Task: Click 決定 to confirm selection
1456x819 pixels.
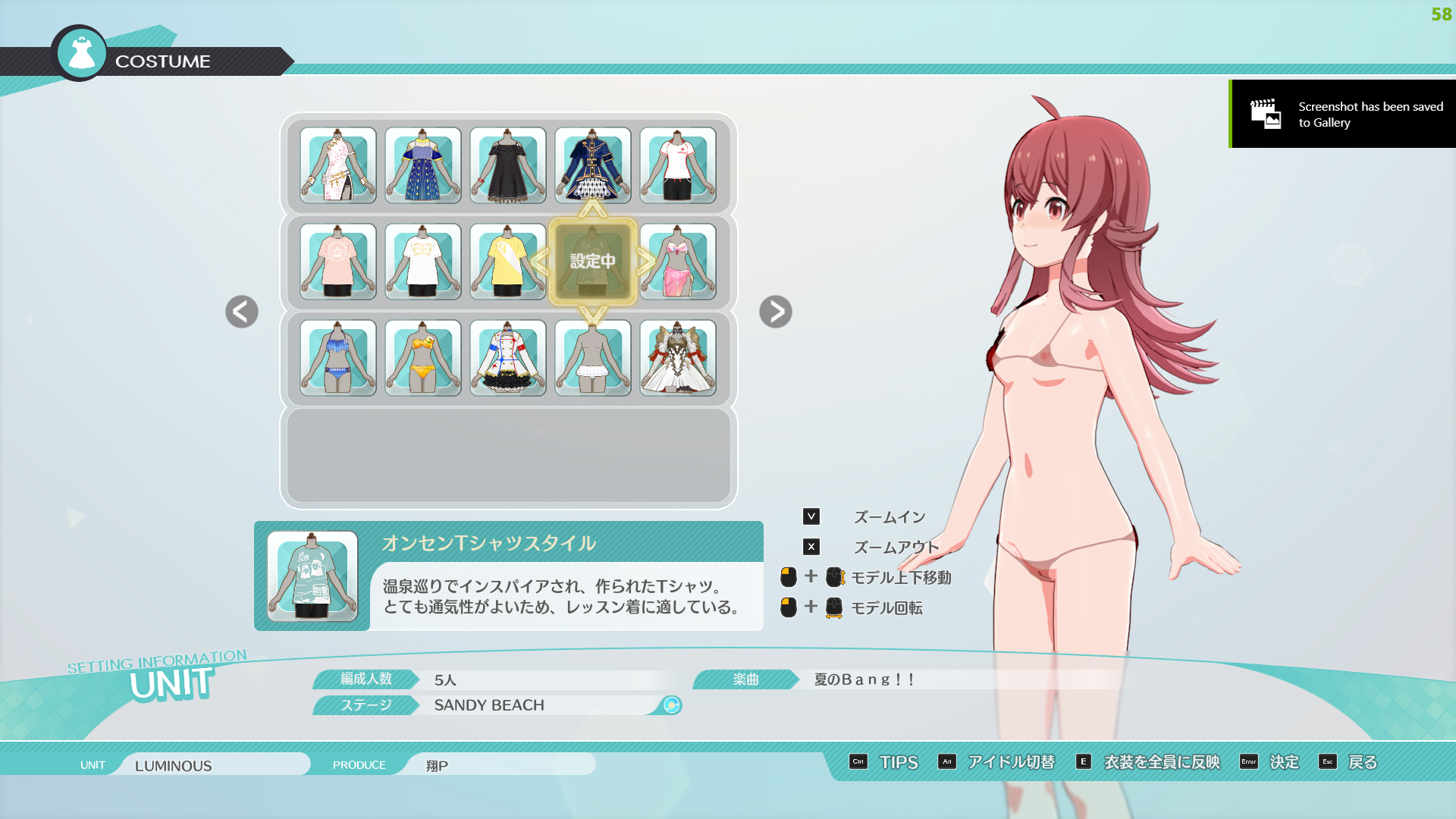Action: click(x=1285, y=762)
